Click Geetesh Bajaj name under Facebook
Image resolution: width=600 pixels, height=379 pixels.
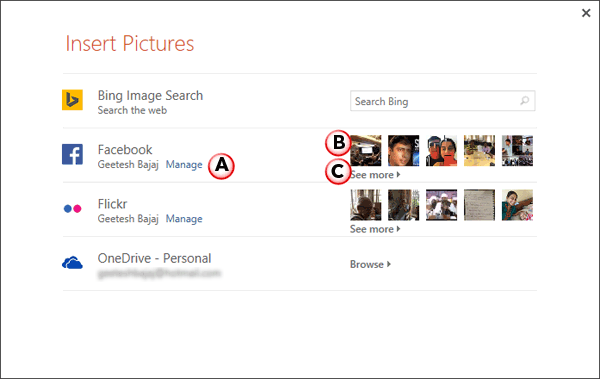pyautogui.click(x=128, y=165)
